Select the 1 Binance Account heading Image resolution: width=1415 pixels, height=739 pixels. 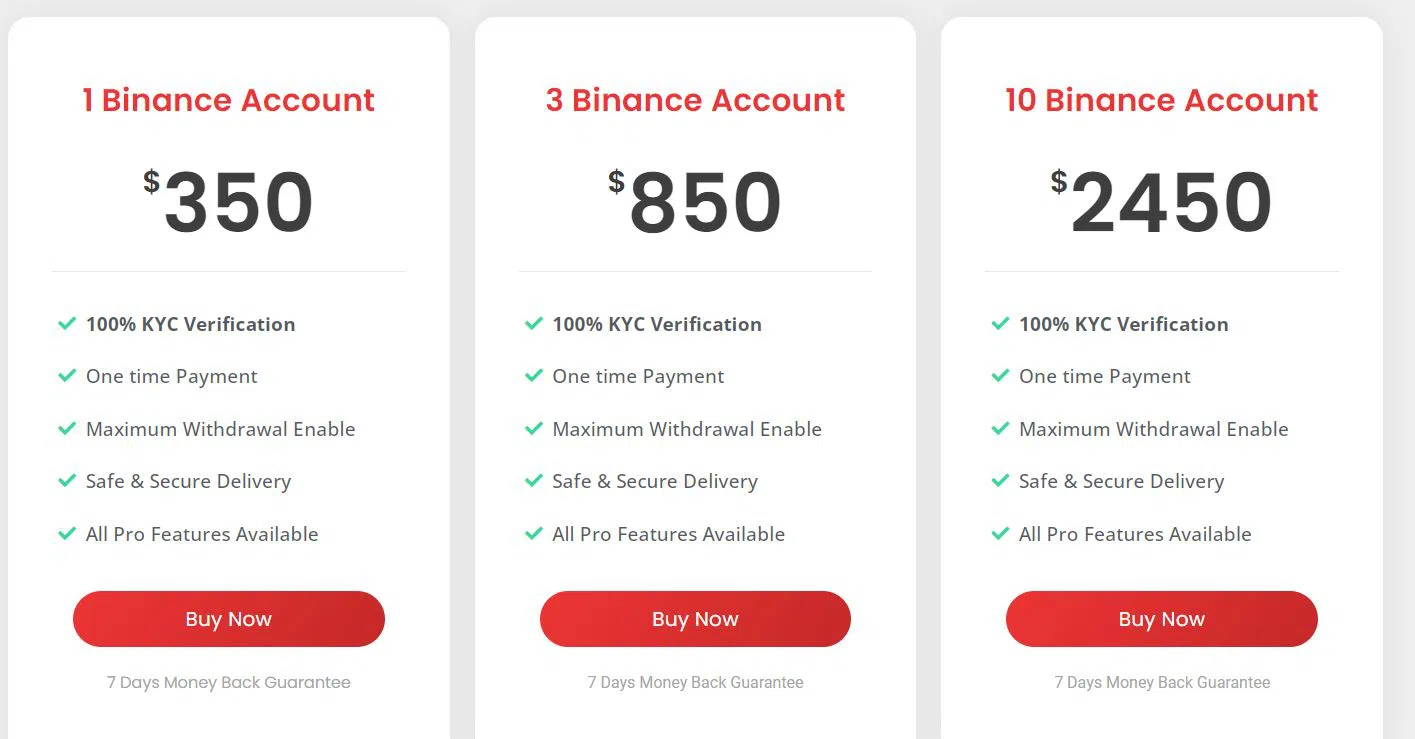click(x=229, y=100)
